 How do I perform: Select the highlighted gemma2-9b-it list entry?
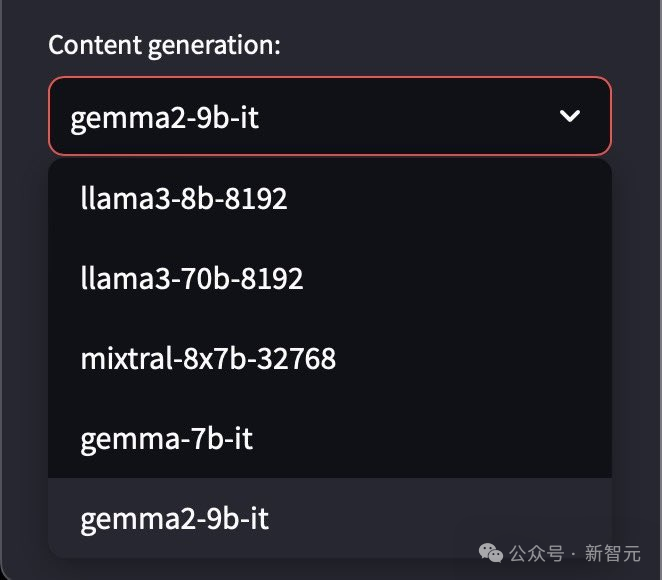point(174,518)
